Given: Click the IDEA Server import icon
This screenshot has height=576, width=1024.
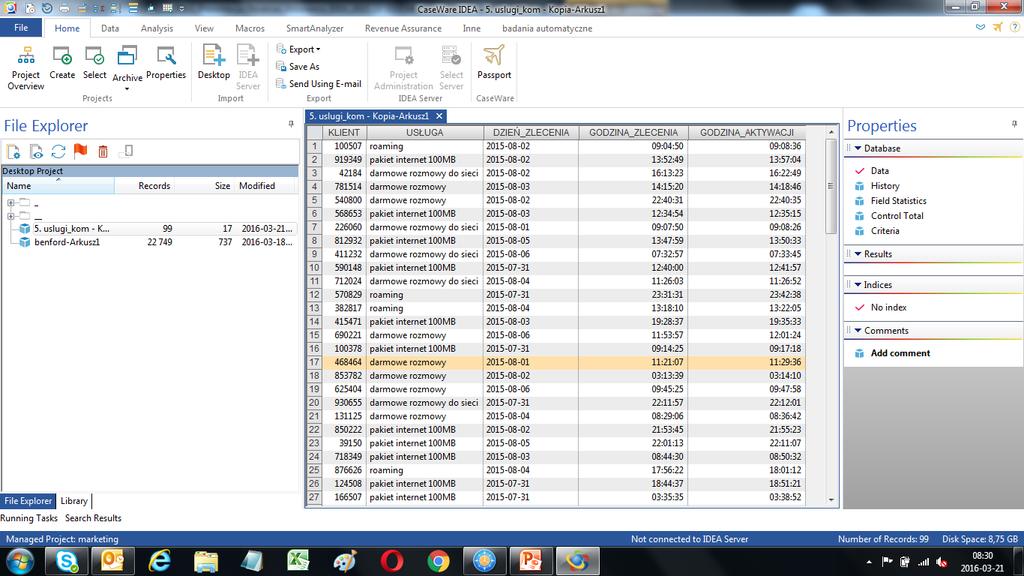Looking at the screenshot, I should click(248, 67).
